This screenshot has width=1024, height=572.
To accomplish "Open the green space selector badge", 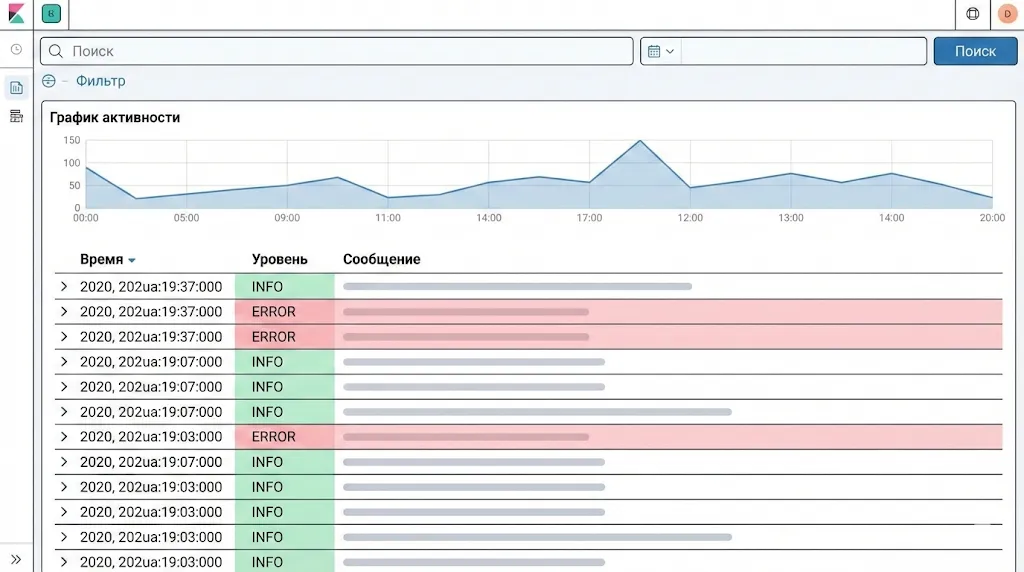I will tap(51, 14).
